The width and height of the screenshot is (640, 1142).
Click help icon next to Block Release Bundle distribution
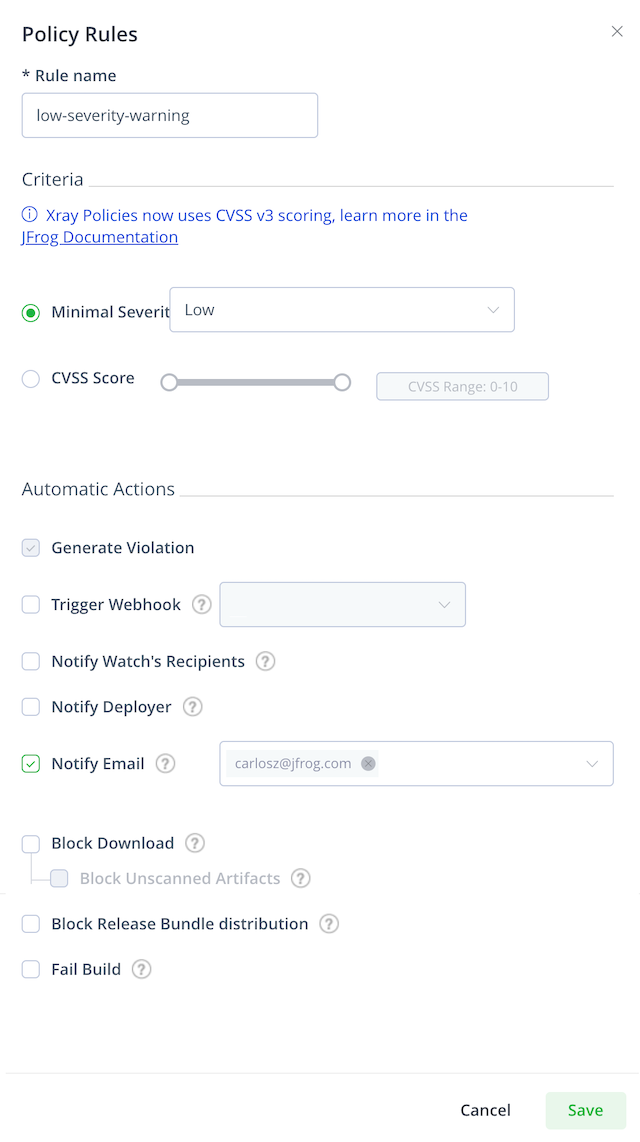[329, 924]
